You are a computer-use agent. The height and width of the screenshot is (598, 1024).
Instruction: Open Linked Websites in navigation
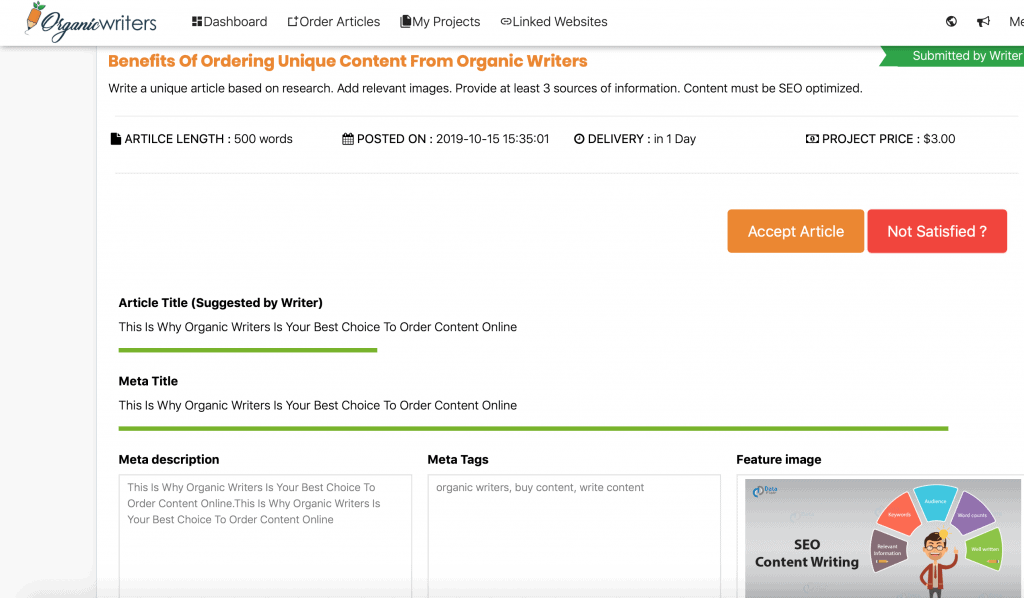coord(554,22)
